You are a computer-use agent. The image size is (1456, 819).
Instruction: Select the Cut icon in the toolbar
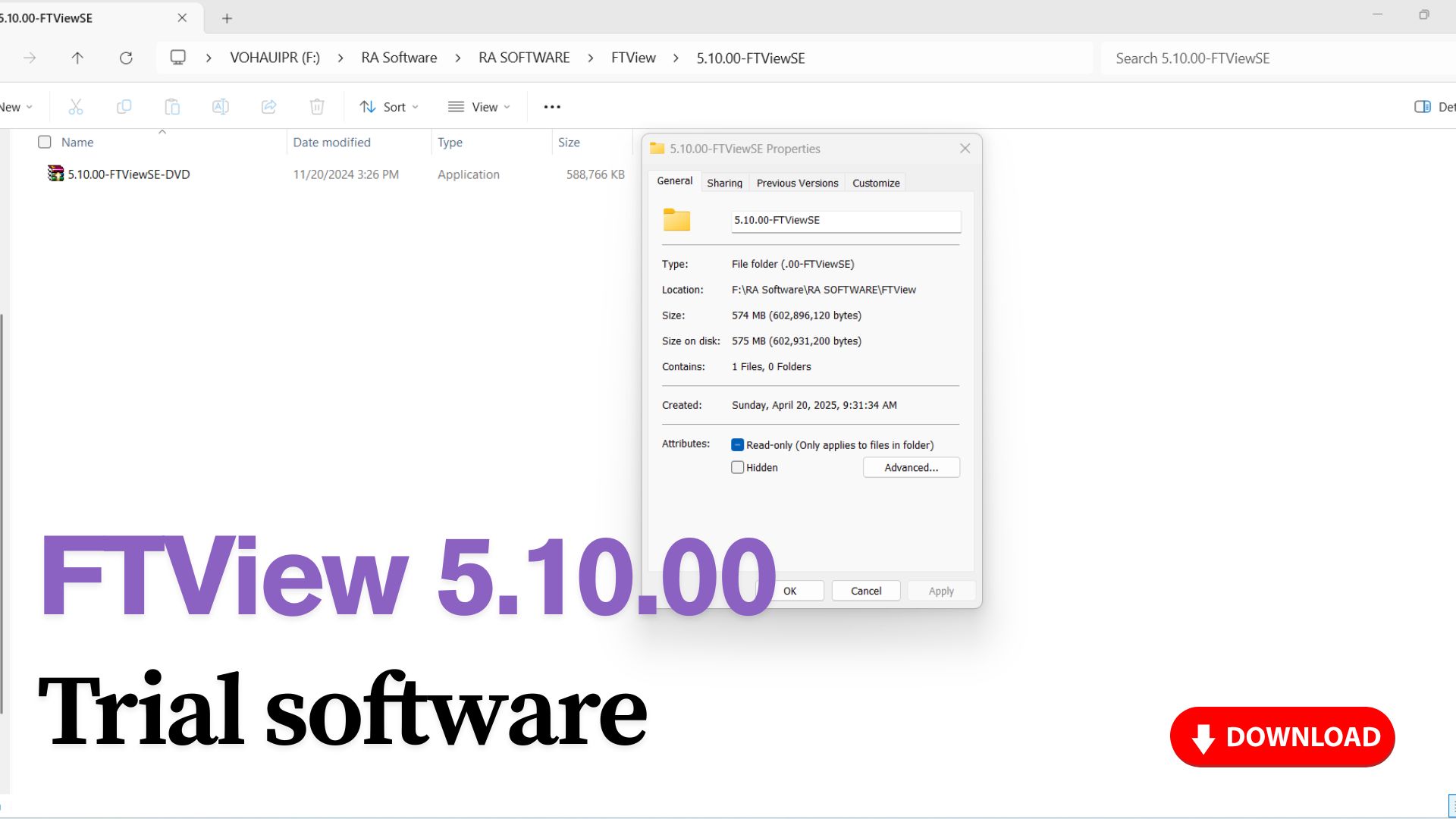(x=76, y=106)
